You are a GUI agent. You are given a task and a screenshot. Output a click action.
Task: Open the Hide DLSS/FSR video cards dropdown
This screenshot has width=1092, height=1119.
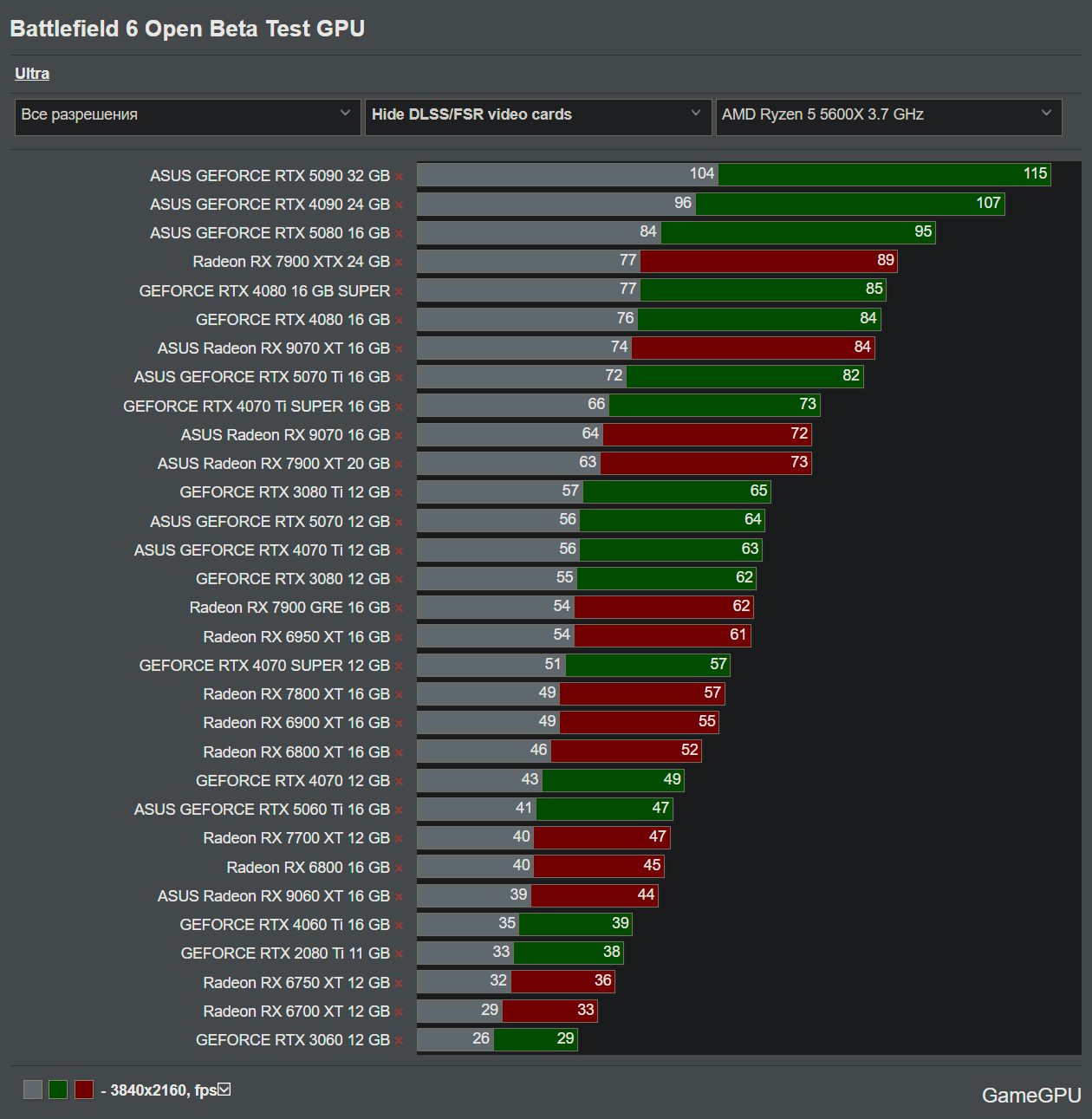(x=538, y=117)
